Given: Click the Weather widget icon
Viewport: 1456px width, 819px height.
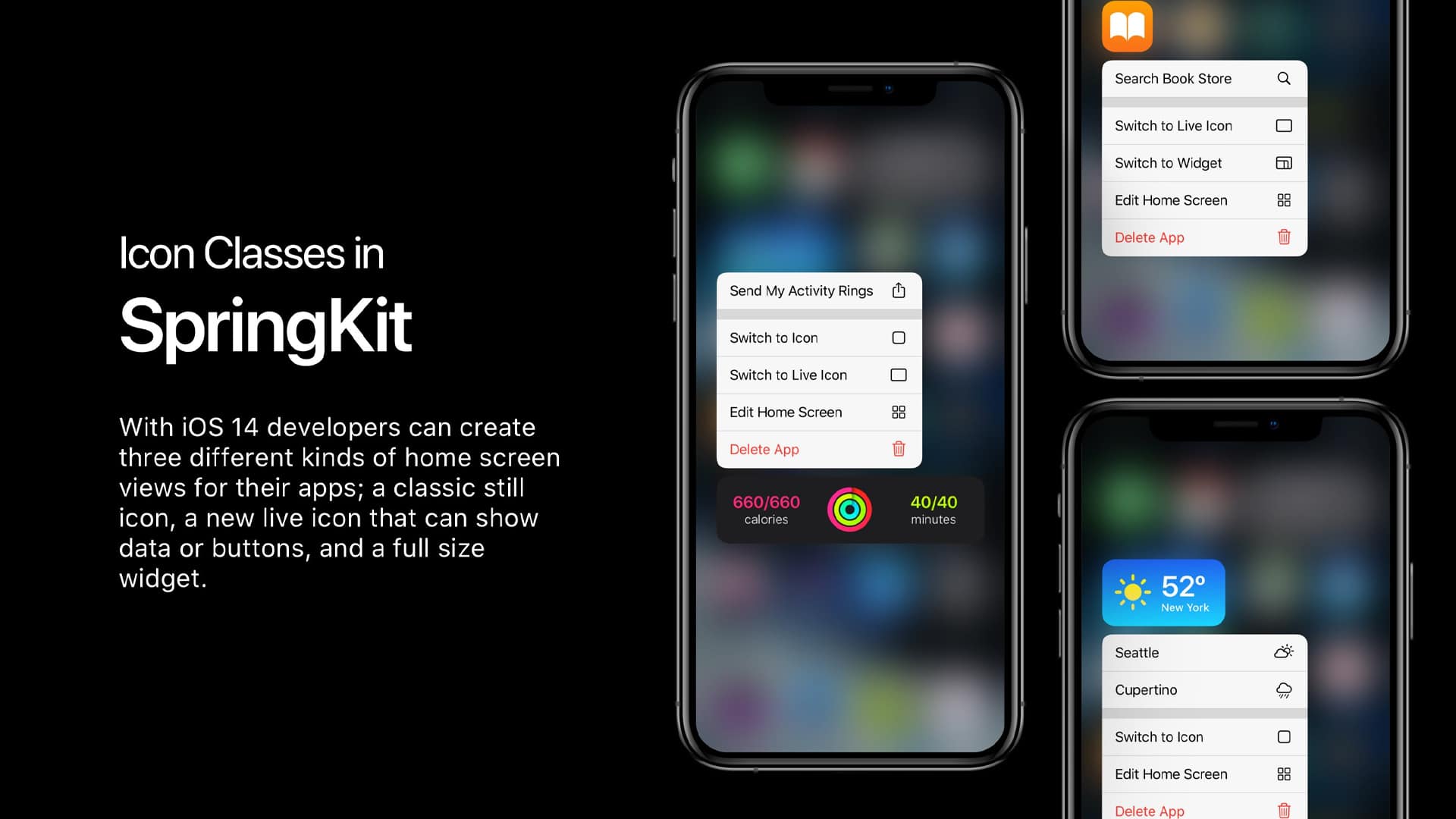Looking at the screenshot, I should tap(1163, 592).
